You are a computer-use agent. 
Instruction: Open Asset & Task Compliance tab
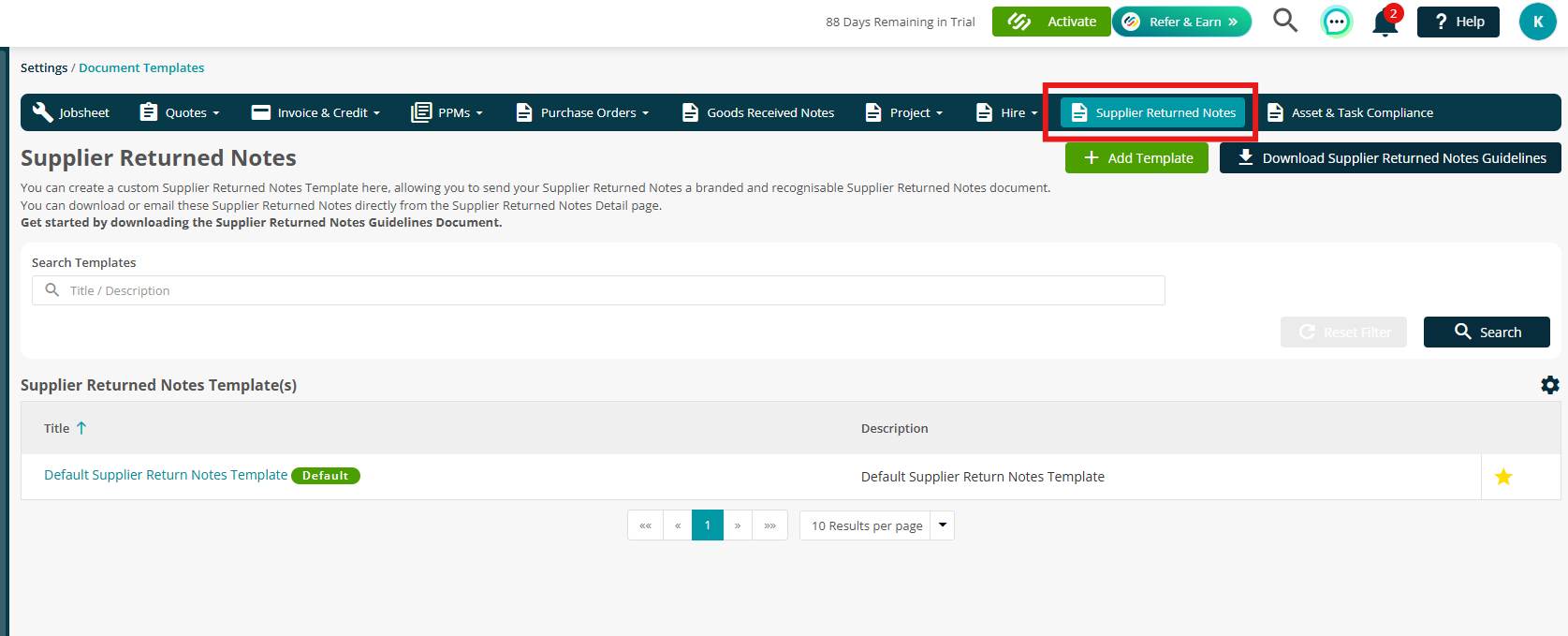(x=1350, y=112)
